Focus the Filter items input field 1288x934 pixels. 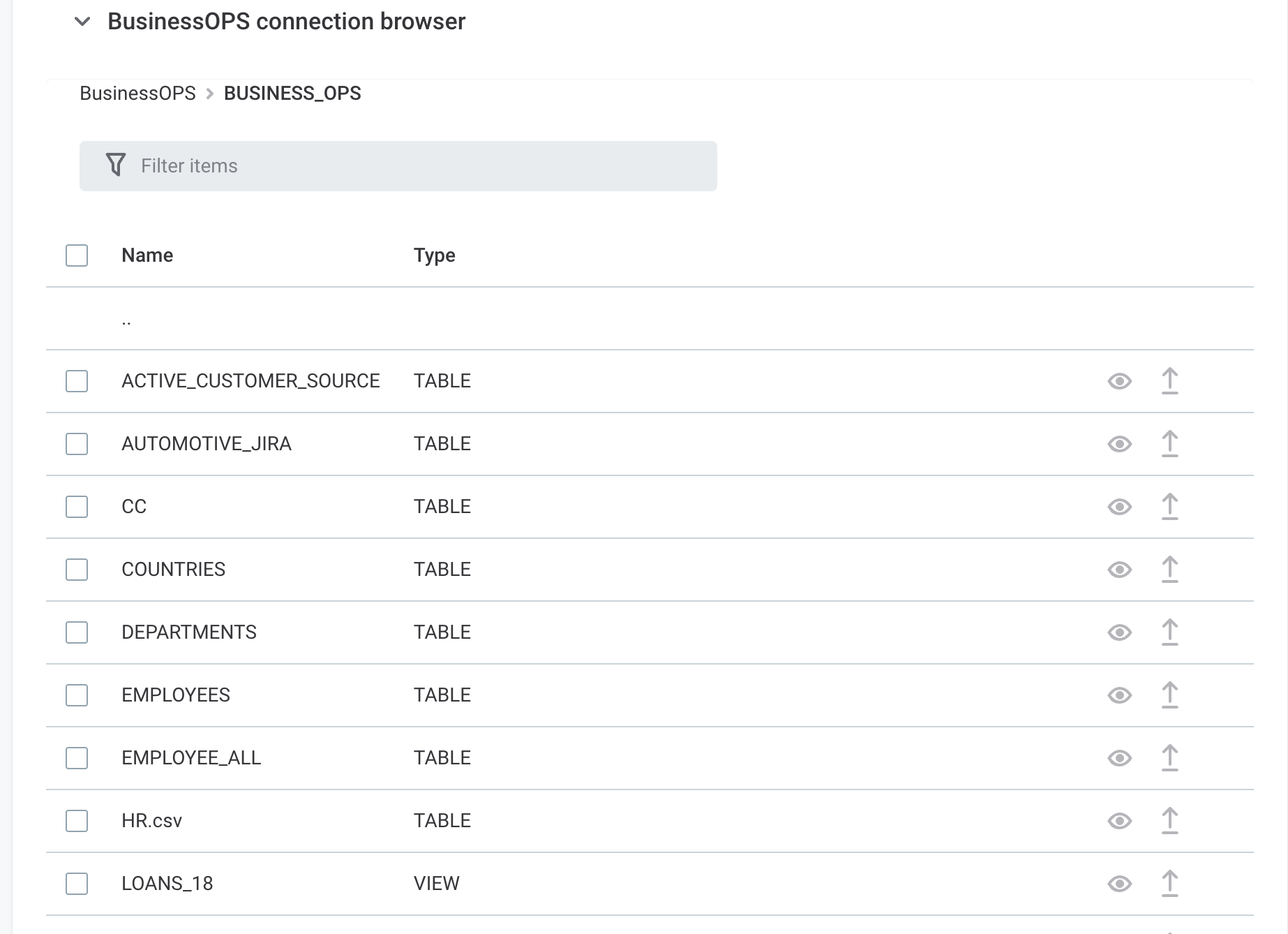[x=398, y=166]
